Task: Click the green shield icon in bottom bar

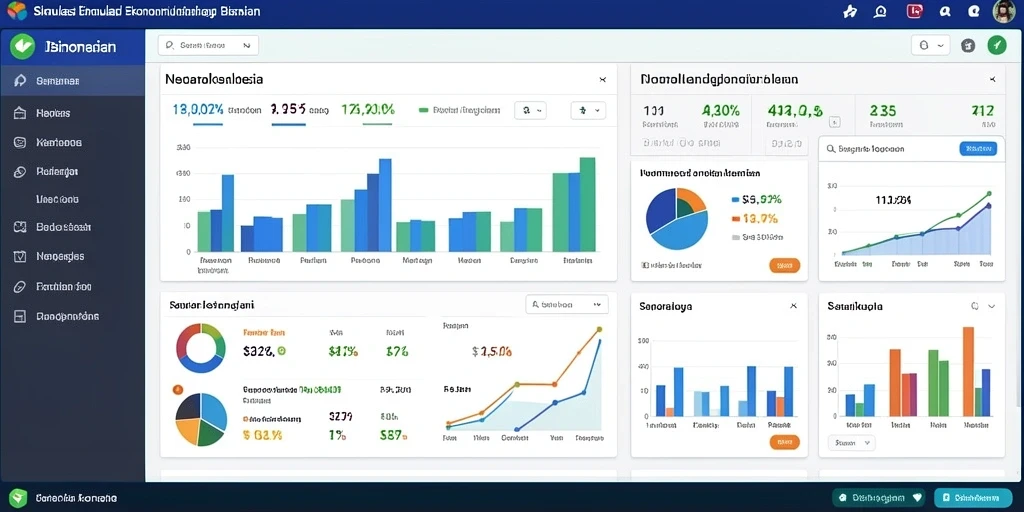Action: [x=19, y=498]
